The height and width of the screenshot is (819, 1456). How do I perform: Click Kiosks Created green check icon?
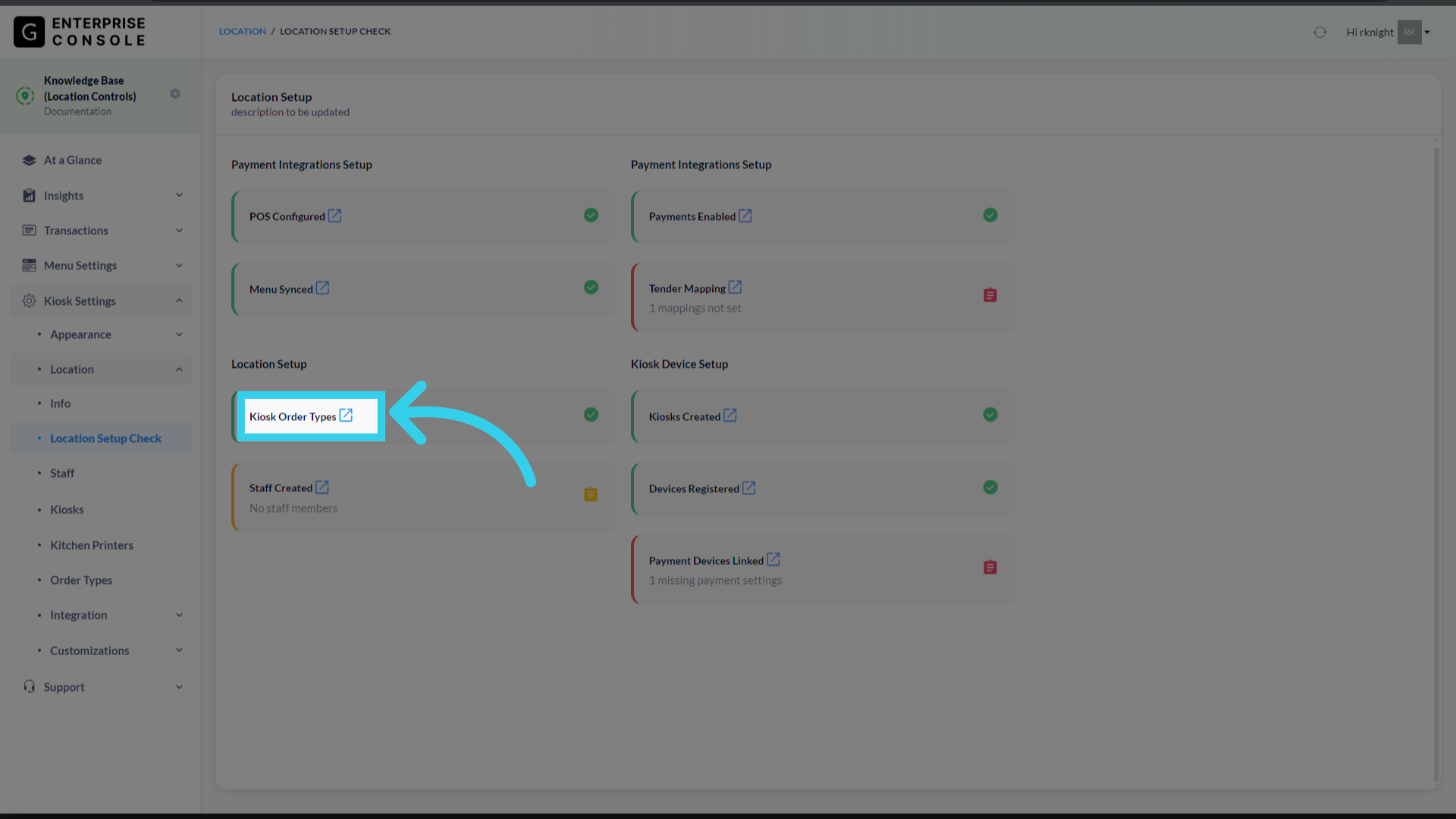[990, 415]
